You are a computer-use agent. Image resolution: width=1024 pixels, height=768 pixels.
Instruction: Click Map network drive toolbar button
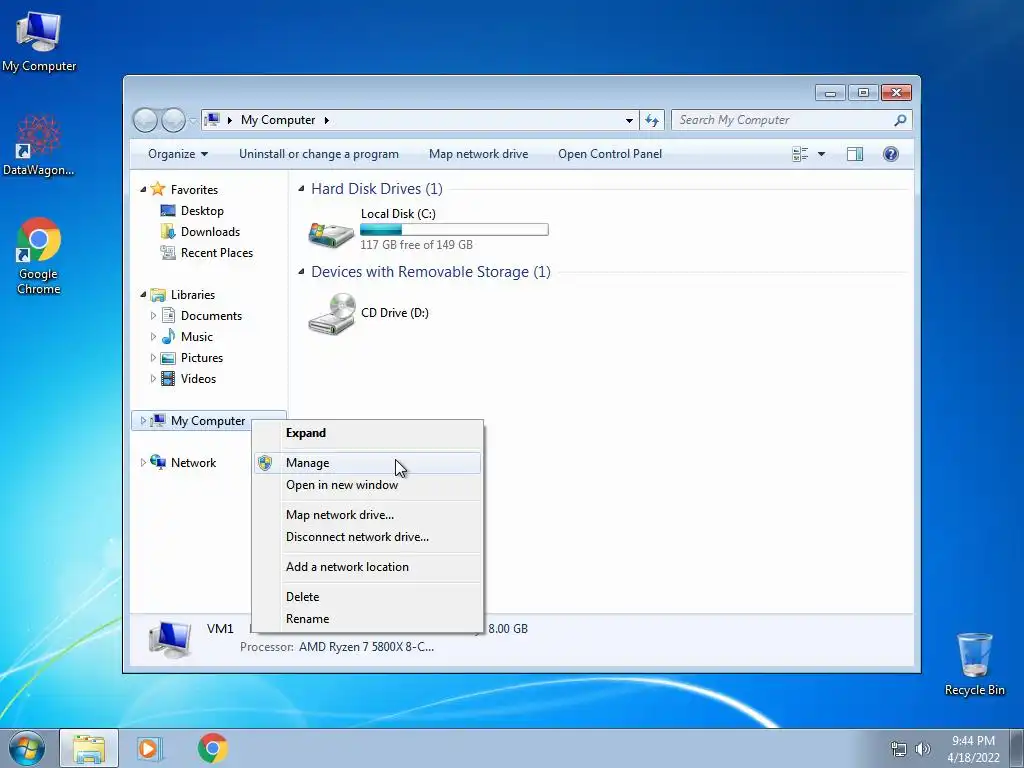coord(479,154)
